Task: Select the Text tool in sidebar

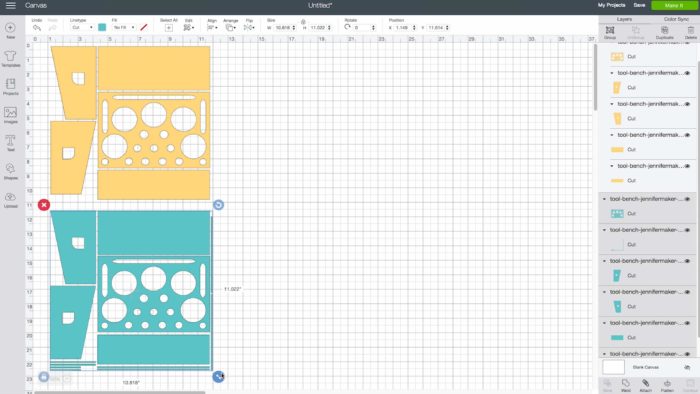Action: pos(10,143)
